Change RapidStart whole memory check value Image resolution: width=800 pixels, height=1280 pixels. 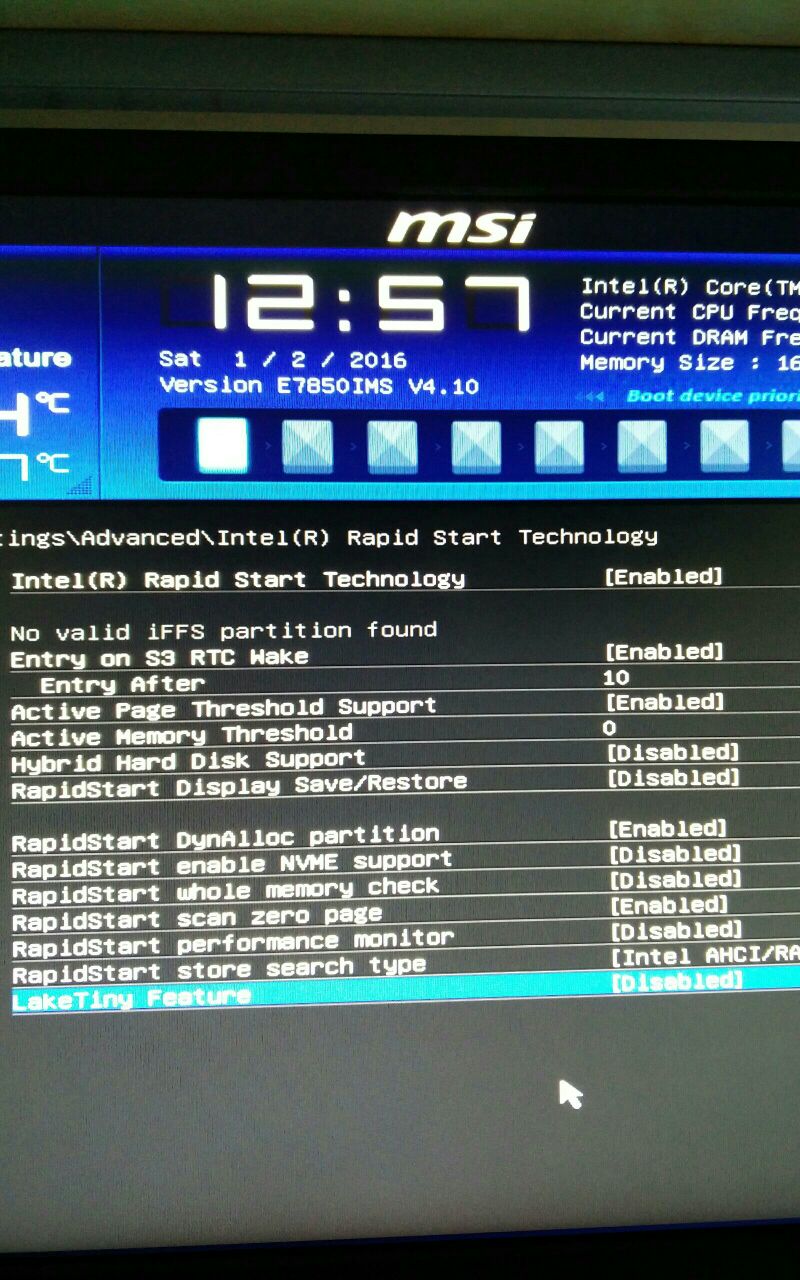click(x=675, y=879)
